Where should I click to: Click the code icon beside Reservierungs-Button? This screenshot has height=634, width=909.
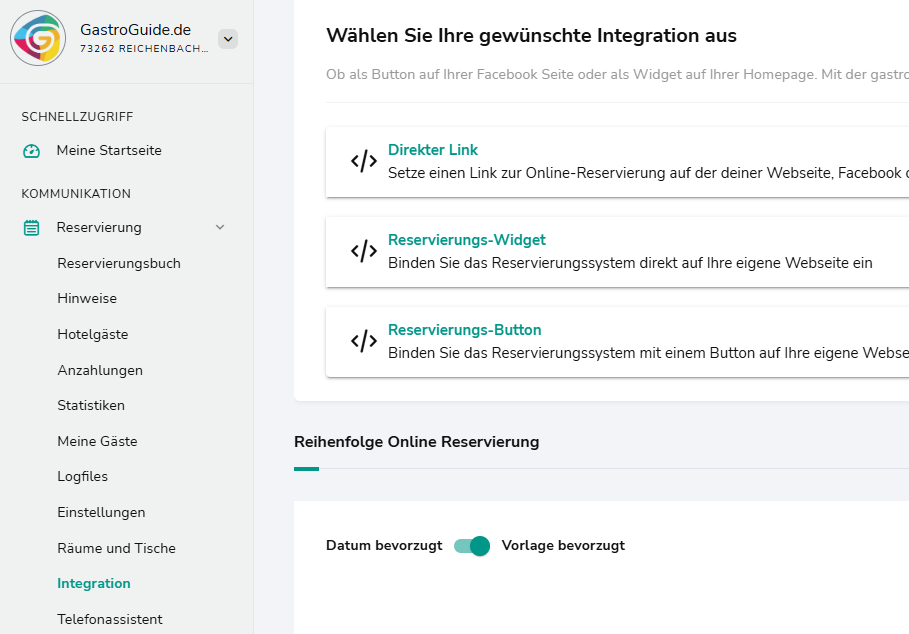(x=363, y=341)
